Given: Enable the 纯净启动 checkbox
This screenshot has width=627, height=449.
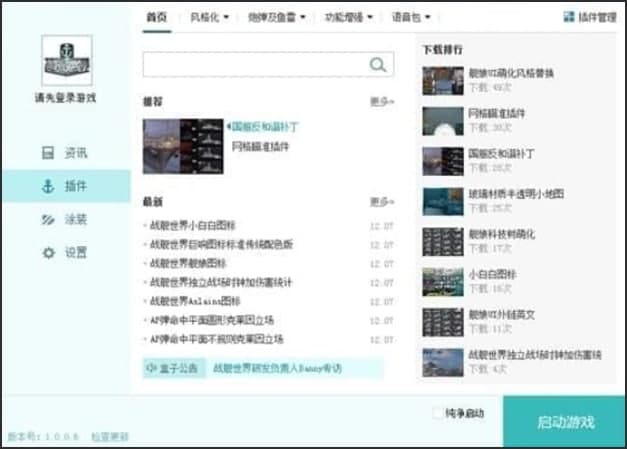Looking at the screenshot, I should 437,412.
